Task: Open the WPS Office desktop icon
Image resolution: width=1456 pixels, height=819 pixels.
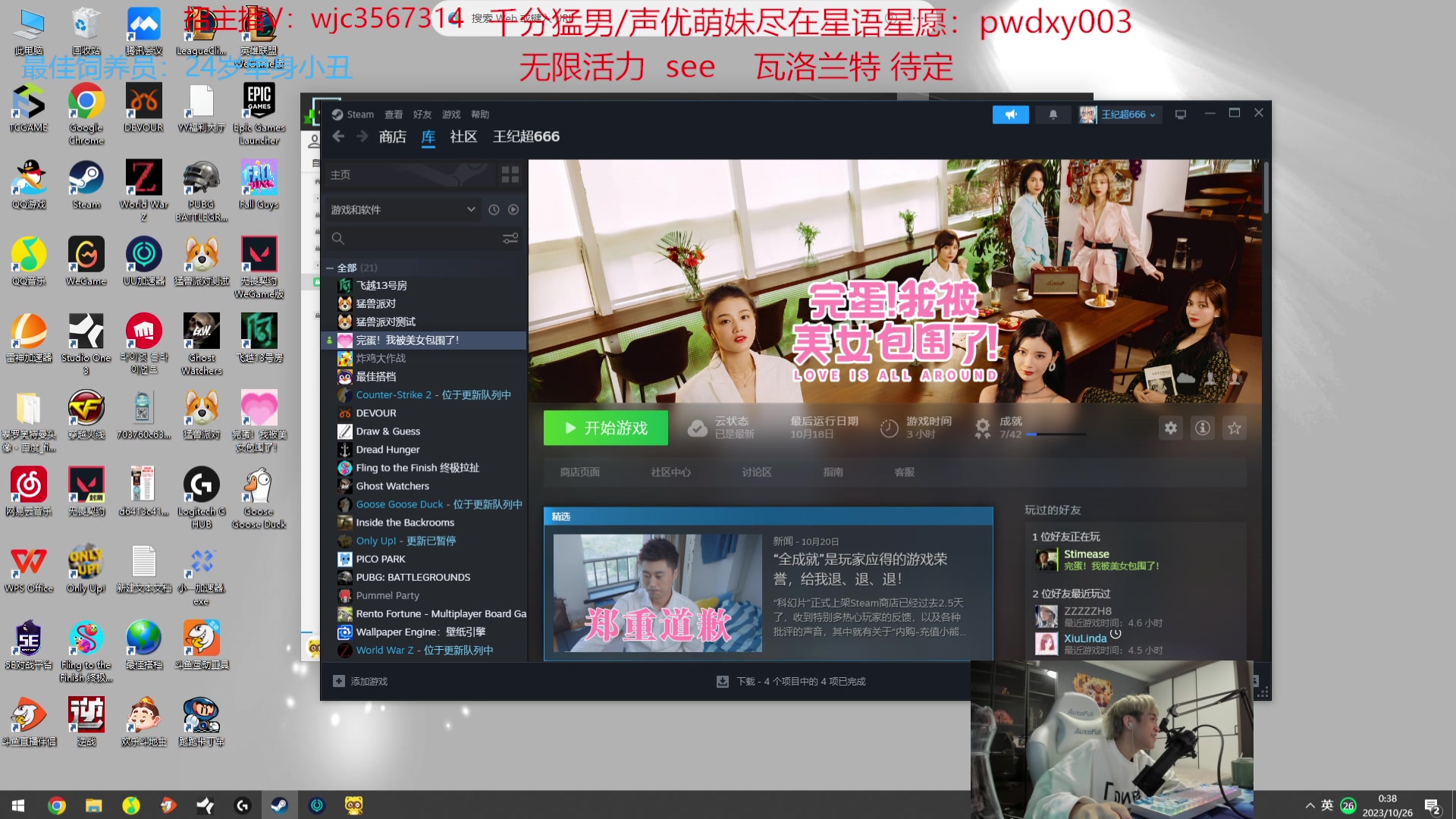Action: 29,568
